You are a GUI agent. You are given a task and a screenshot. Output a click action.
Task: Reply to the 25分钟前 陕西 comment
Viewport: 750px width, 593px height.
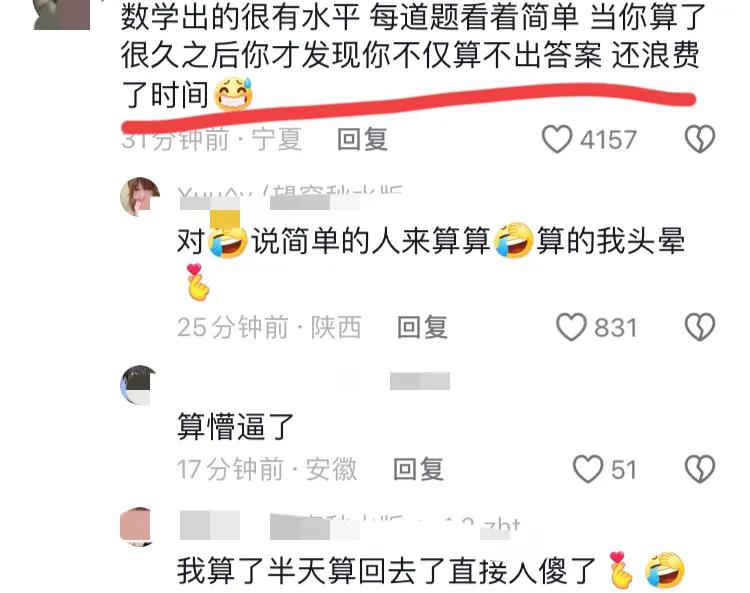(422, 327)
